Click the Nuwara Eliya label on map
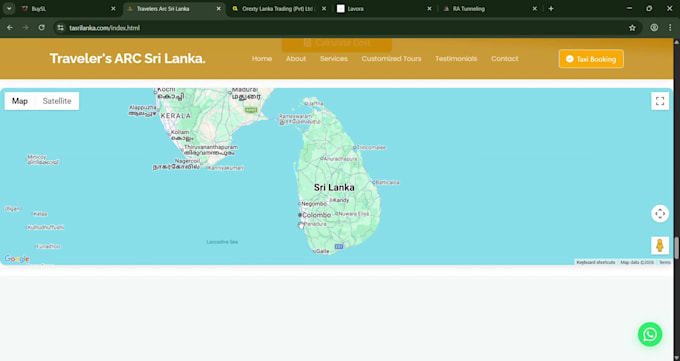 point(354,214)
